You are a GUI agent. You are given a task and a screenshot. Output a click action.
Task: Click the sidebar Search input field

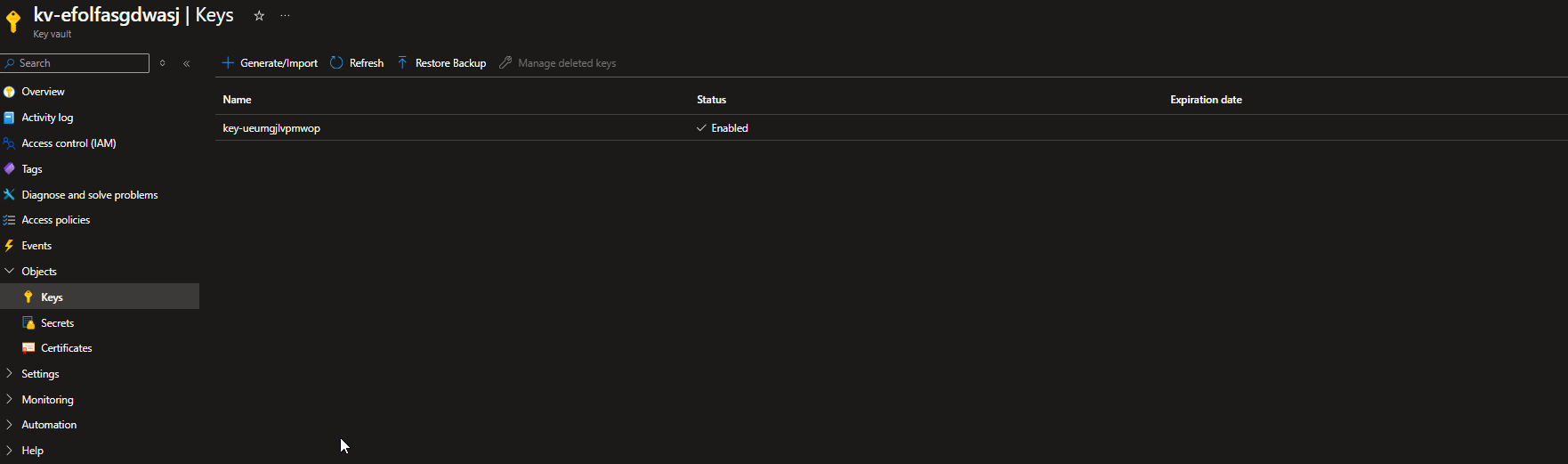pyautogui.click(x=80, y=63)
